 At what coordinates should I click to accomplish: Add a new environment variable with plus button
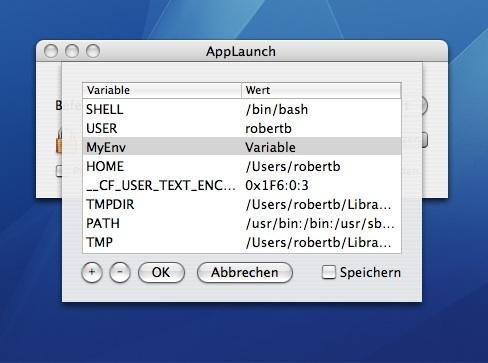pyautogui.click(x=92, y=272)
